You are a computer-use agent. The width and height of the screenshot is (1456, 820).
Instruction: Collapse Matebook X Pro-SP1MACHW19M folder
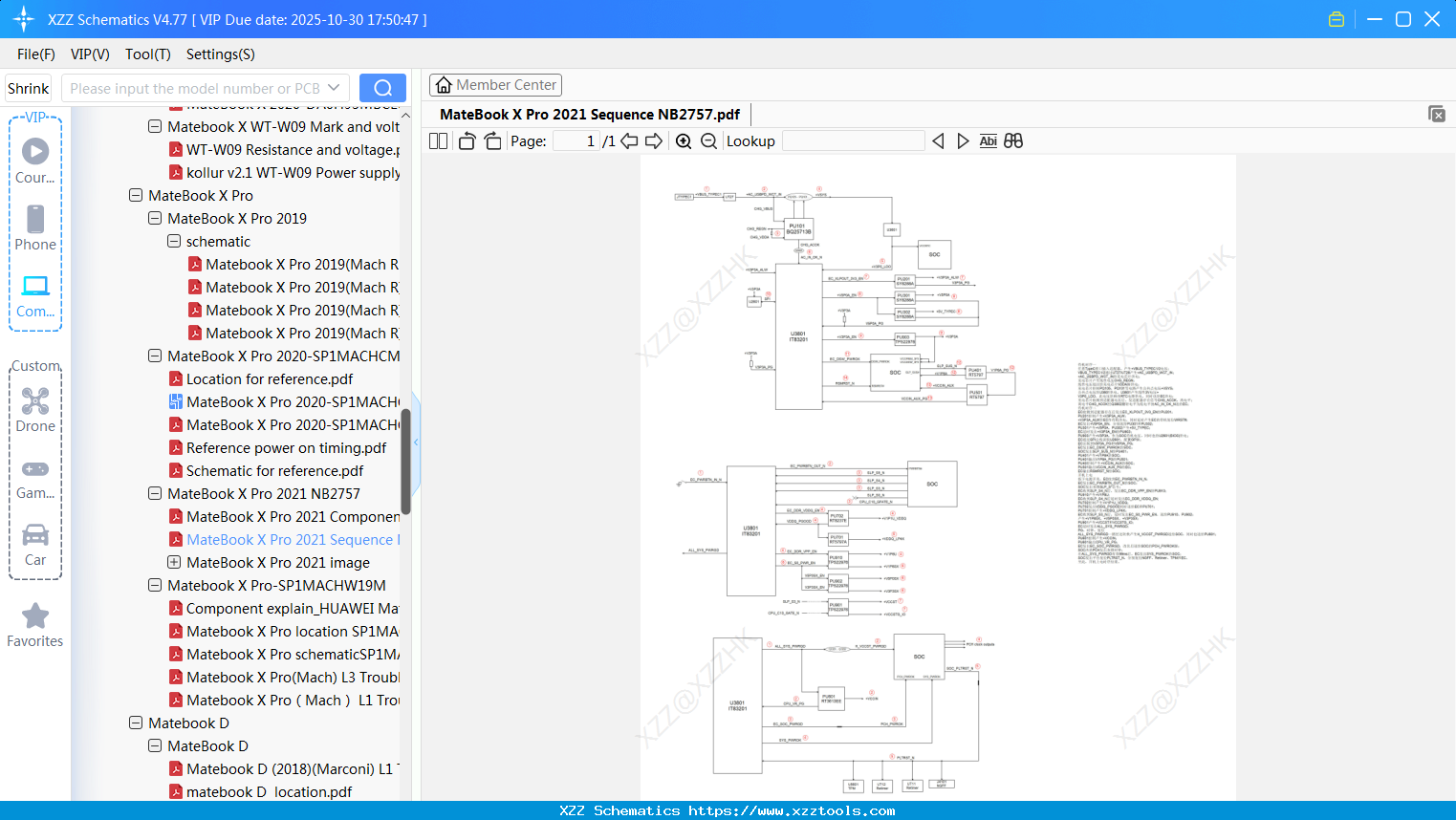[x=155, y=585]
